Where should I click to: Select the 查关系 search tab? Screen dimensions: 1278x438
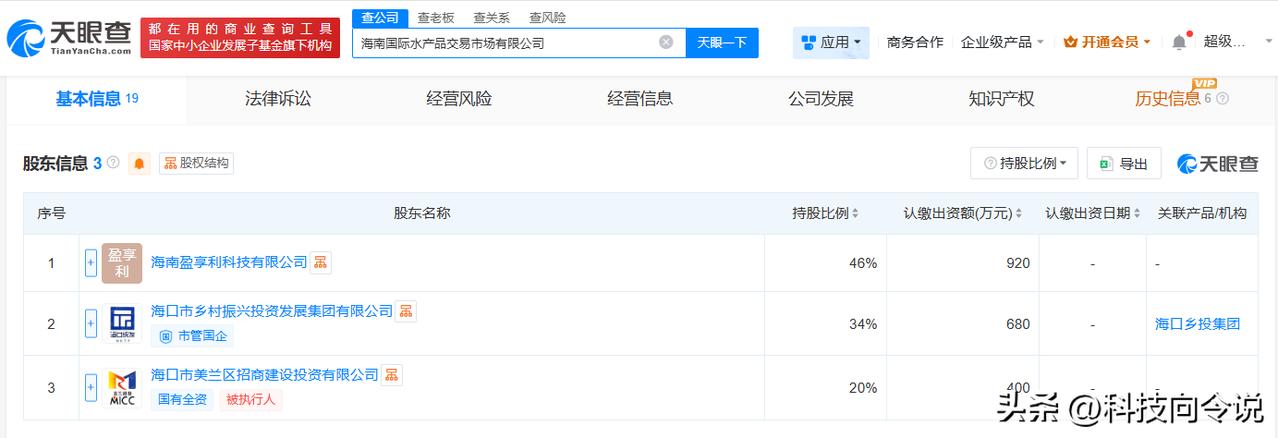tap(491, 17)
